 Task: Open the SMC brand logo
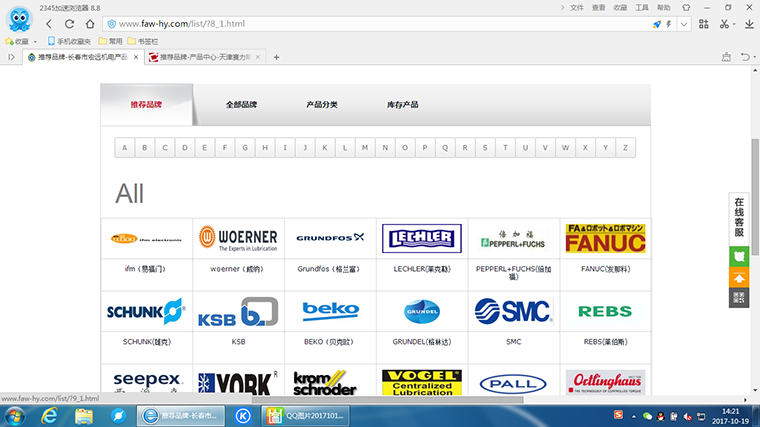click(513, 311)
